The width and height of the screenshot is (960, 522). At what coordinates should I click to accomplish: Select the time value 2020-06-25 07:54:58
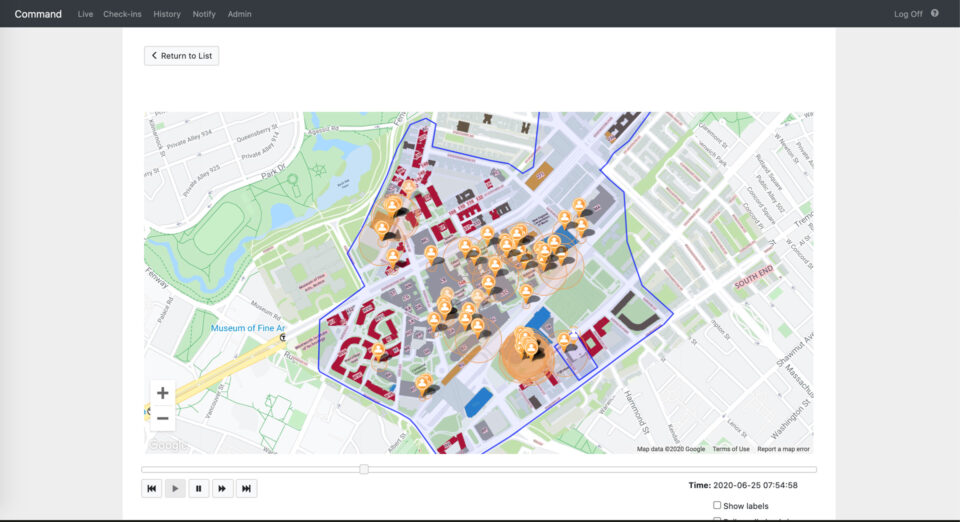point(756,485)
